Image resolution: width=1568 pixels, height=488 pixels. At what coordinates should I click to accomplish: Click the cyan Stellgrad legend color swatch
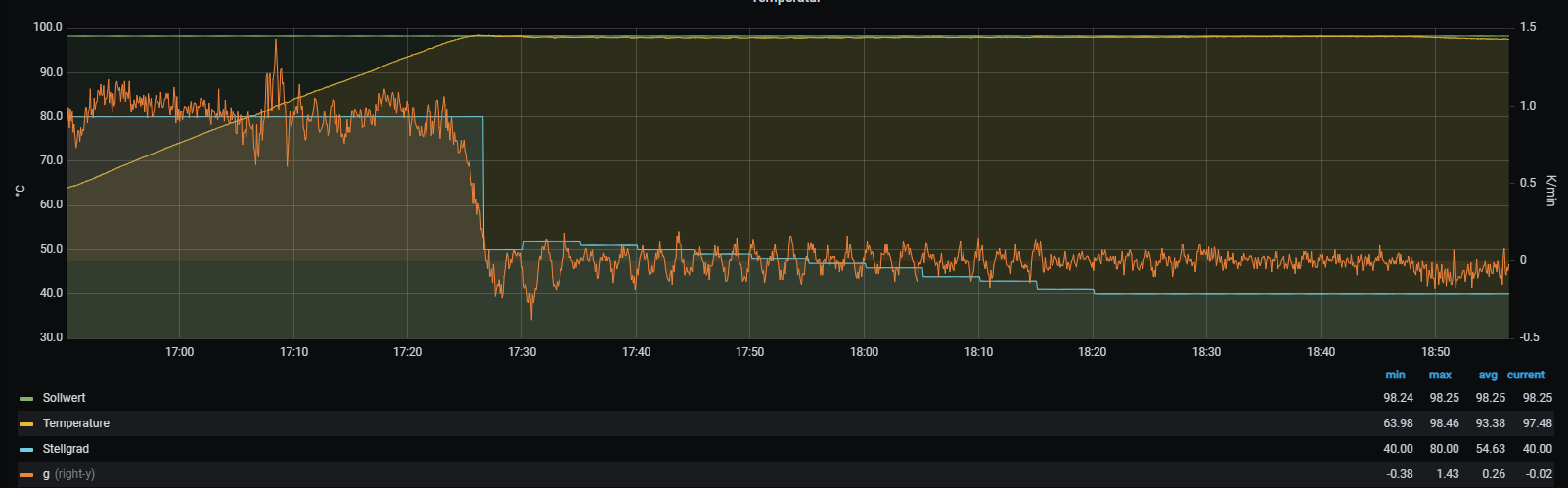[x=26, y=450]
